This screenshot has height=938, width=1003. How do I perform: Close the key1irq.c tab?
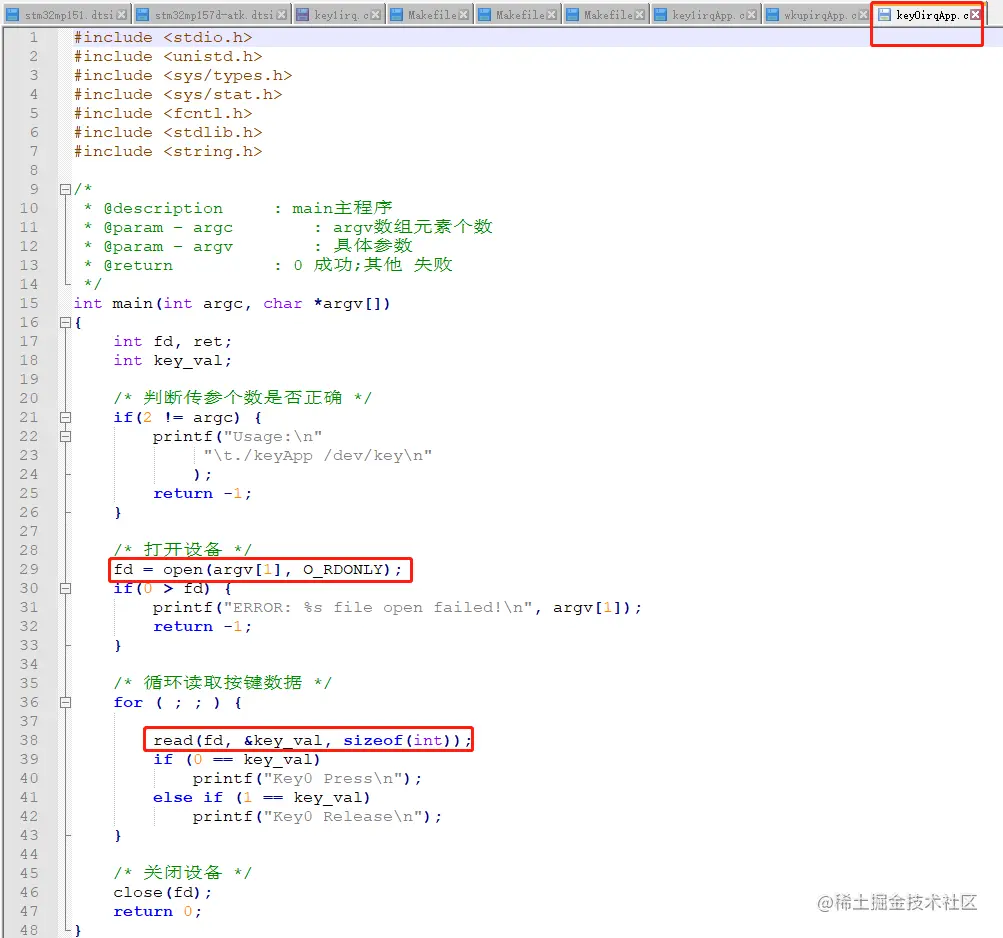tap(375, 15)
